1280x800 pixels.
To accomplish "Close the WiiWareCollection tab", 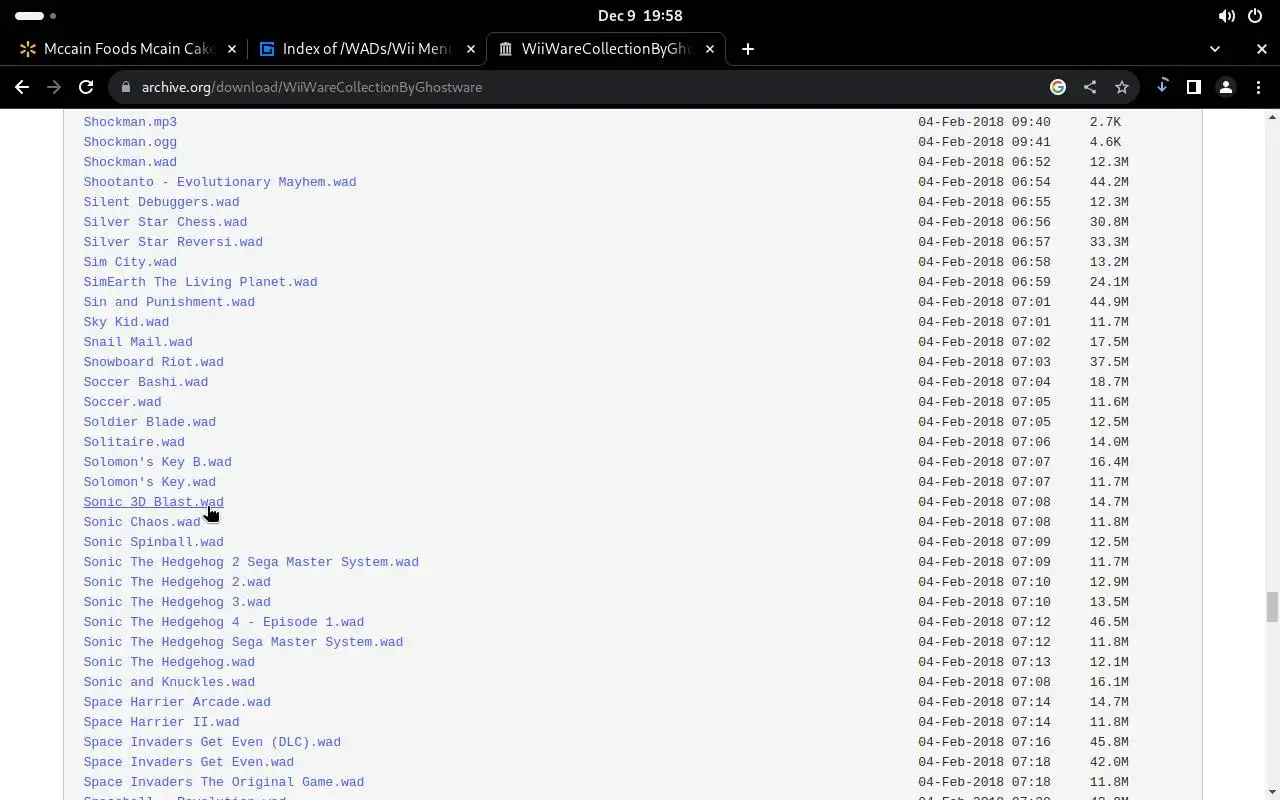I will pos(710,49).
